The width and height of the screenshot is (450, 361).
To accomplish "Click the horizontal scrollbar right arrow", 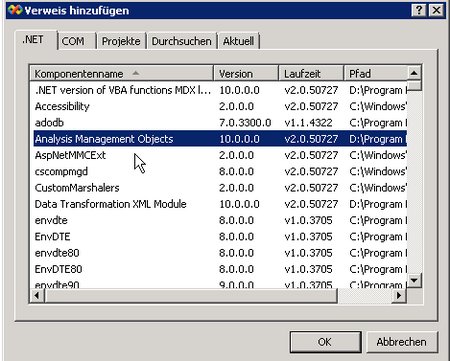I will click(399, 295).
